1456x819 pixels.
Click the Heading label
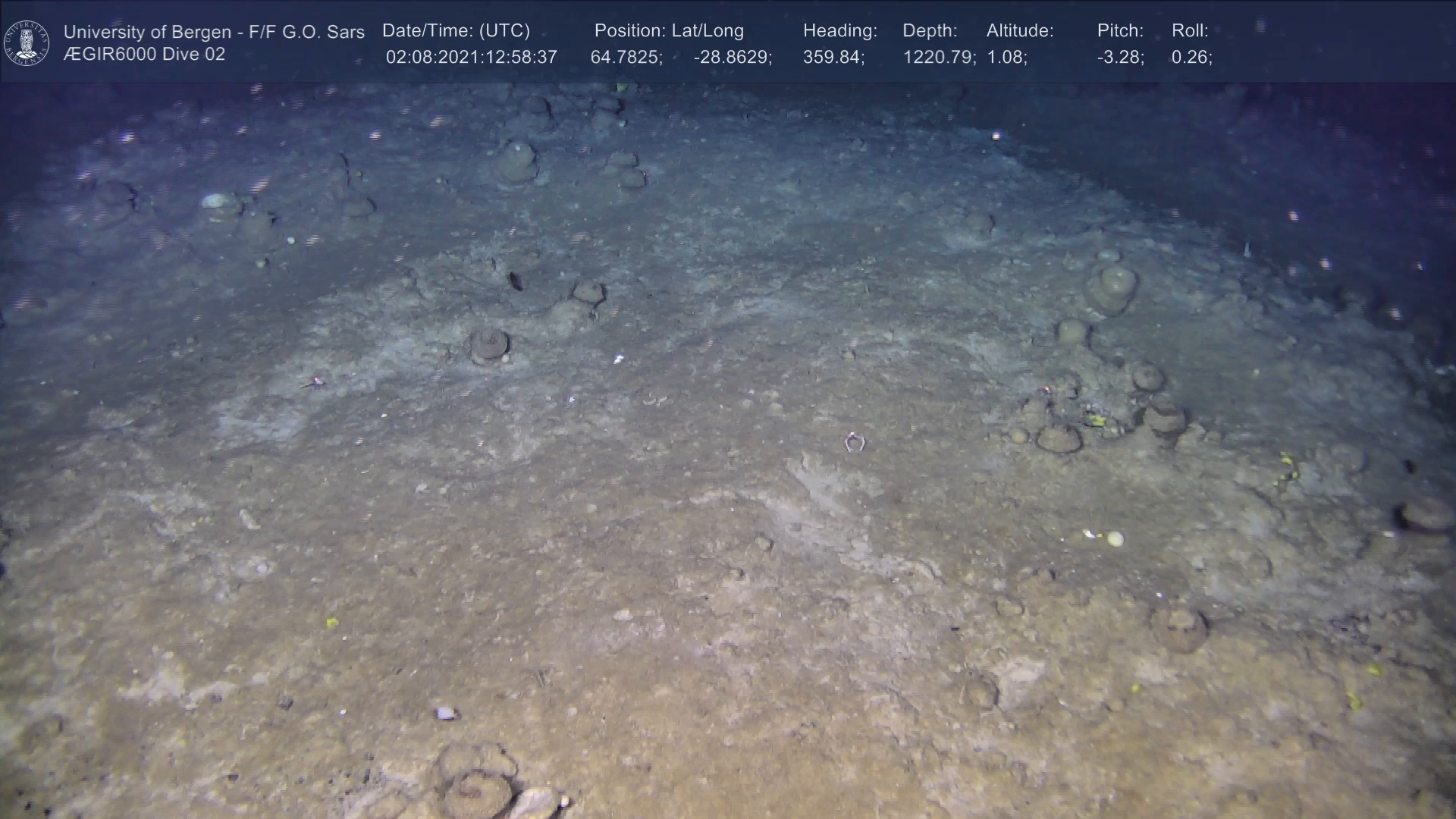click(x=839, y=31)
